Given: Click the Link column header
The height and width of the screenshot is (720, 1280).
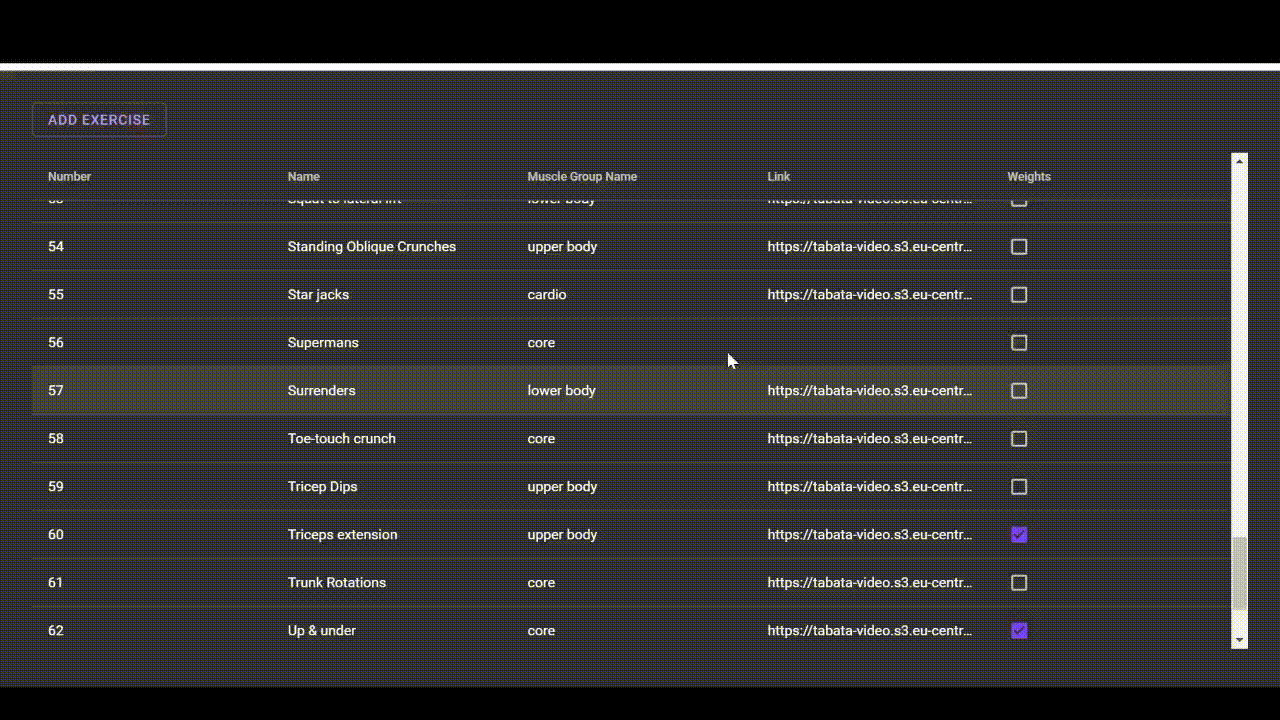Looking at the screenshot, I should pyautogui.click(x=779, y=177).
